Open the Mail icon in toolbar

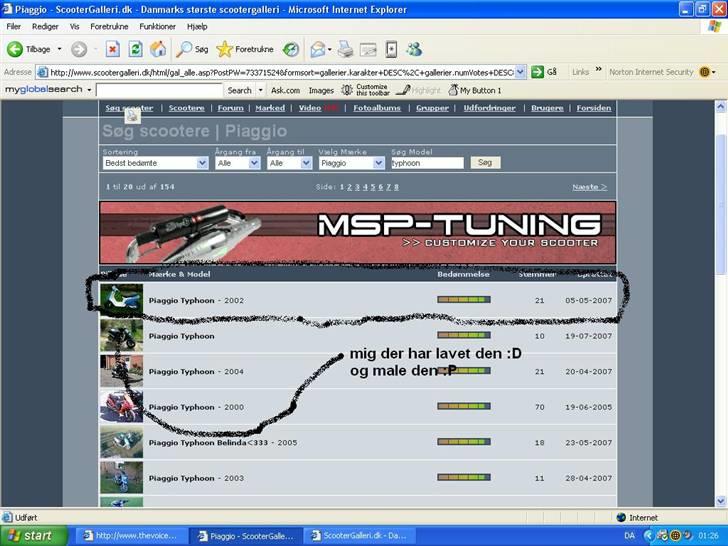pos(318,49)
